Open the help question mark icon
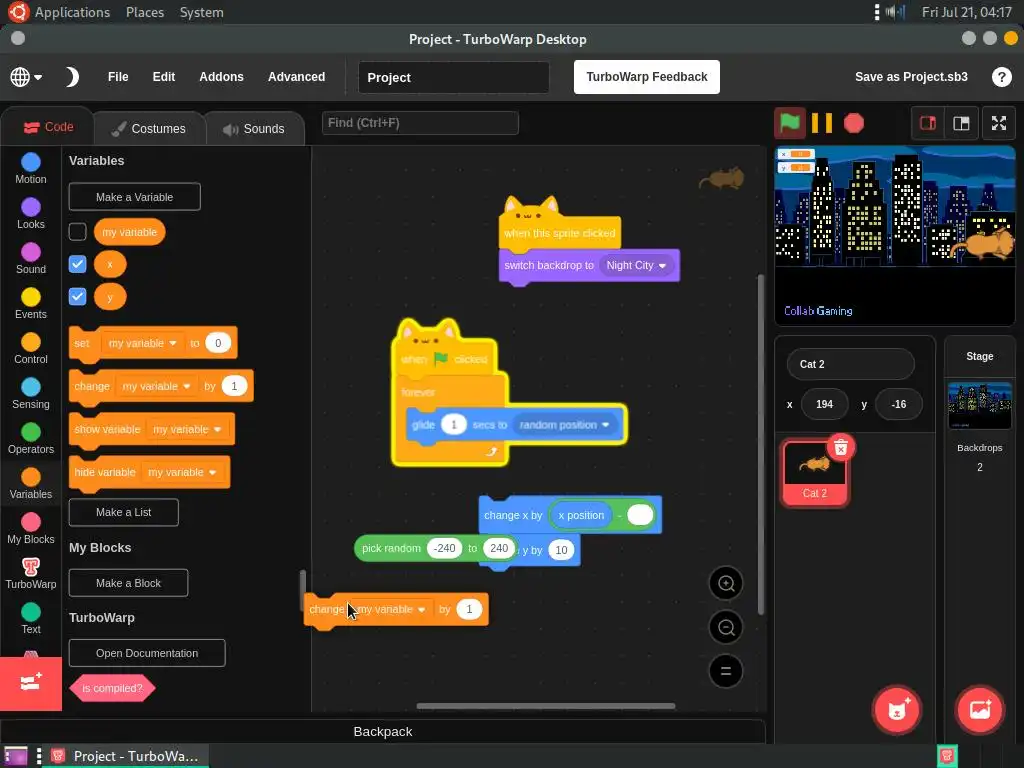Image resolution: width=1024 pixels, height=768 pixels. [x=1002, y=77]
